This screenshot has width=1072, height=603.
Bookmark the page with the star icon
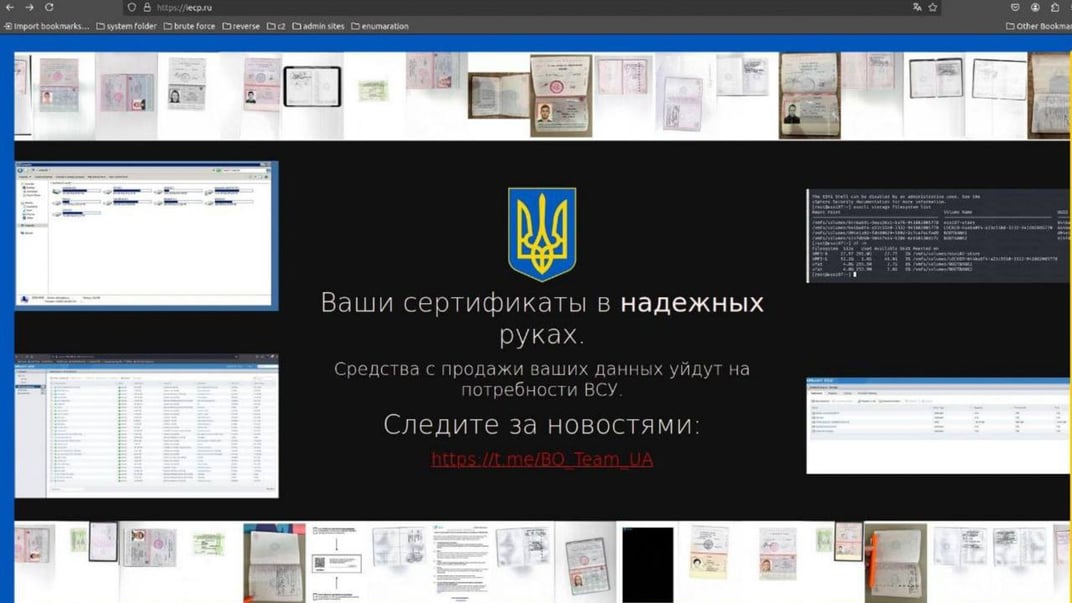coord(932,7)
